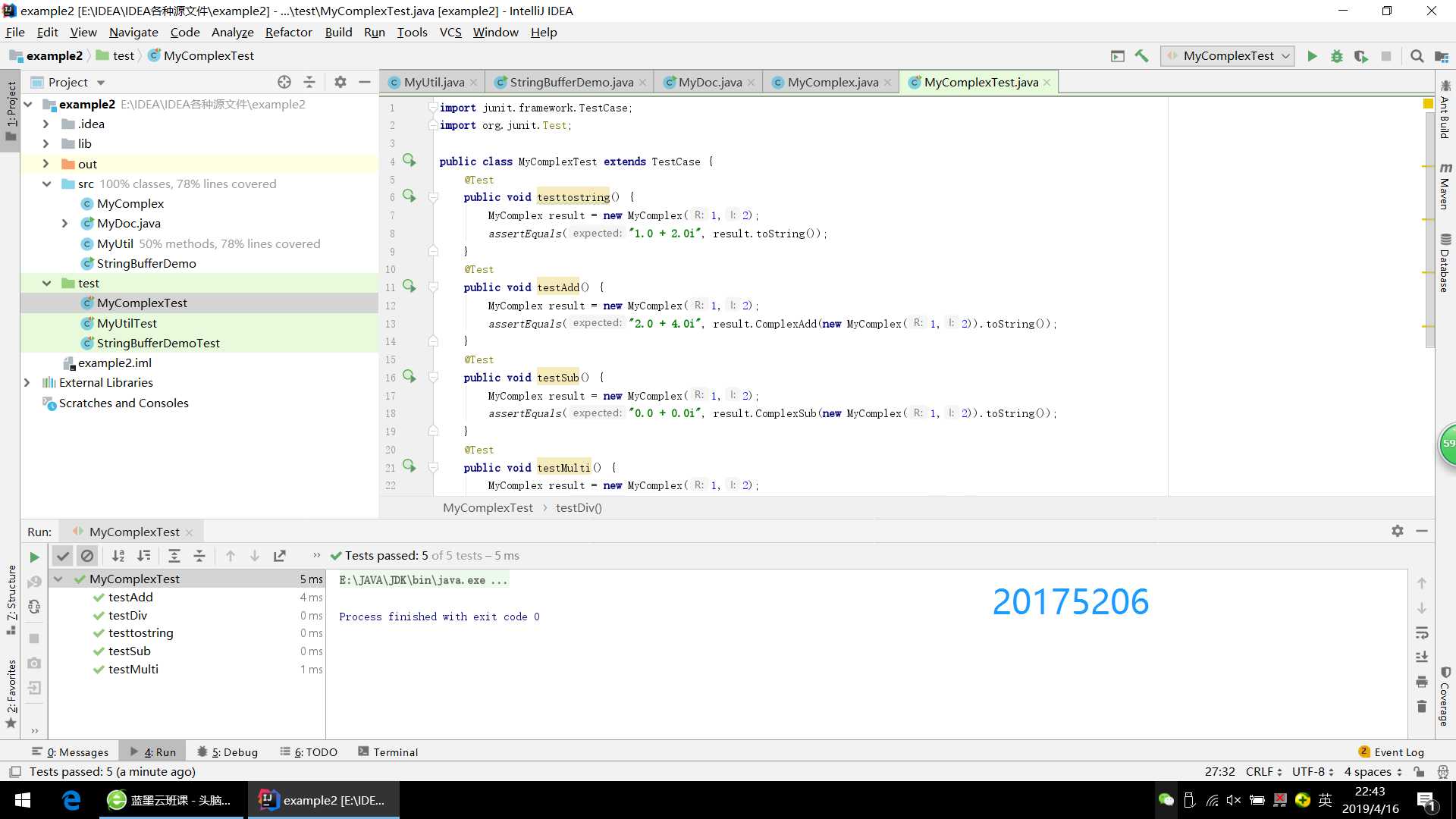The width and height of the screenshot is (1456, 819).
Task: Toggle soft-wrap in console output
Action: pyautogui.click(x=1422, y=632)
